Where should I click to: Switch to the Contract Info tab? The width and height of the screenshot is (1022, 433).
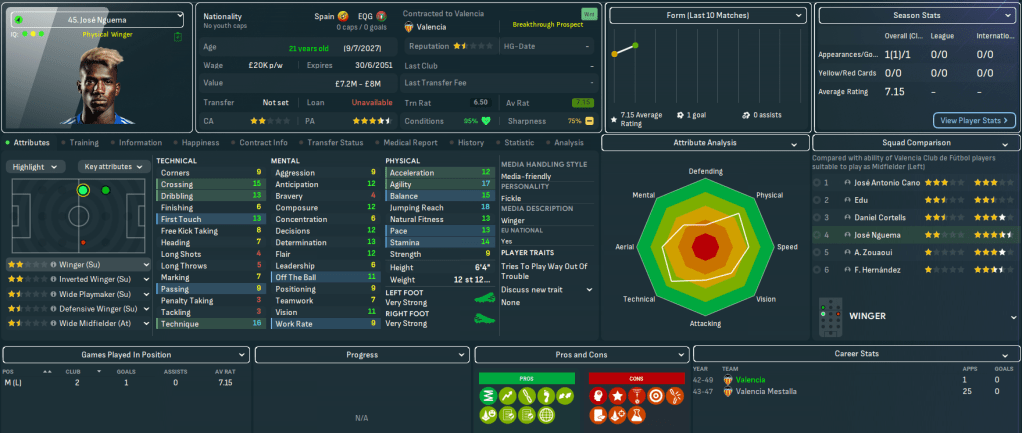[265, 143]
